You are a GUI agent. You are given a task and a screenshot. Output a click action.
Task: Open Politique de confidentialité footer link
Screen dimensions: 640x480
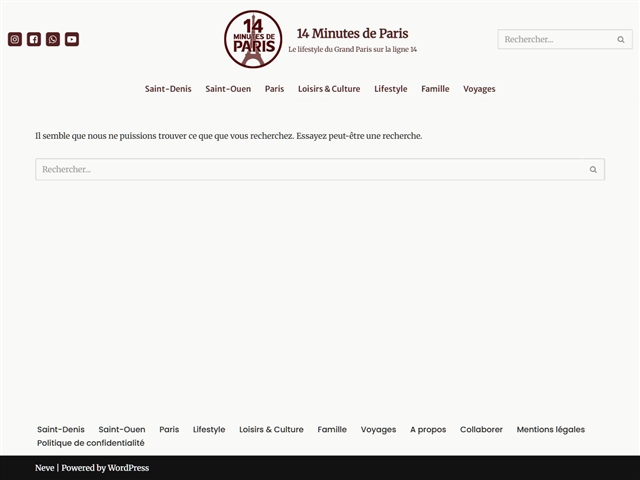[91, 443]
